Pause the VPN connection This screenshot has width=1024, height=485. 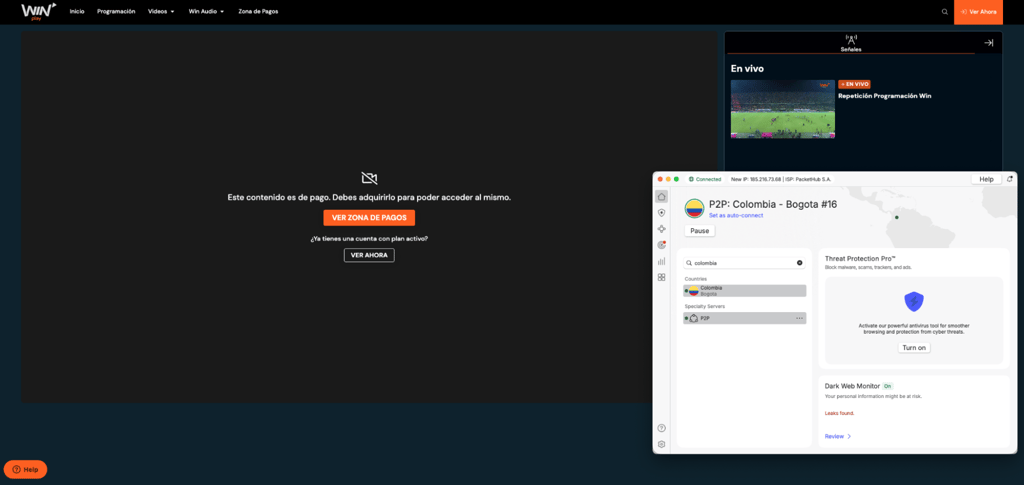tap(699, 231)
